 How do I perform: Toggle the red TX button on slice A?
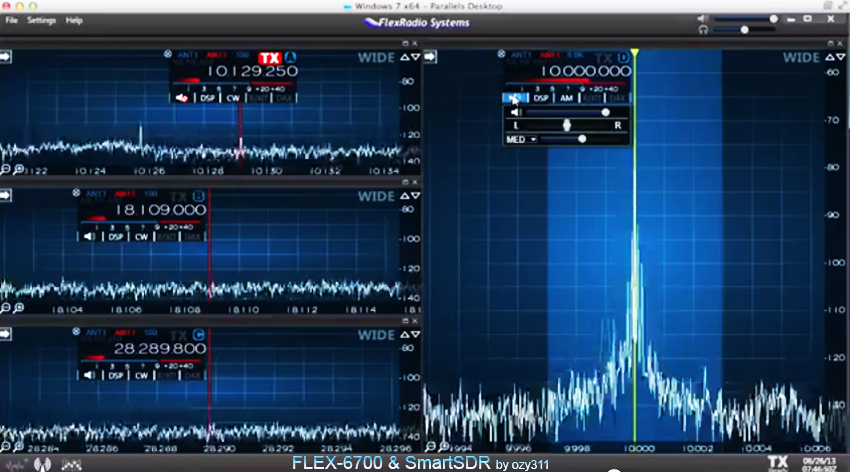point(269,58)
